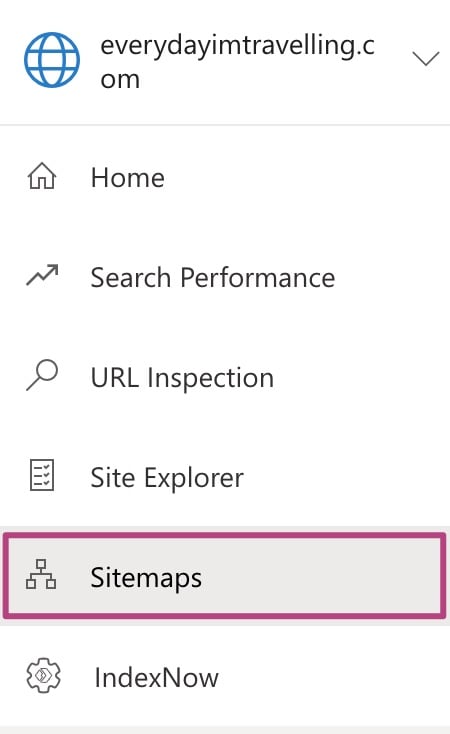The image size is (450, 734).
Task: Click the "om" second line of site name
Action: coord(120,80)
